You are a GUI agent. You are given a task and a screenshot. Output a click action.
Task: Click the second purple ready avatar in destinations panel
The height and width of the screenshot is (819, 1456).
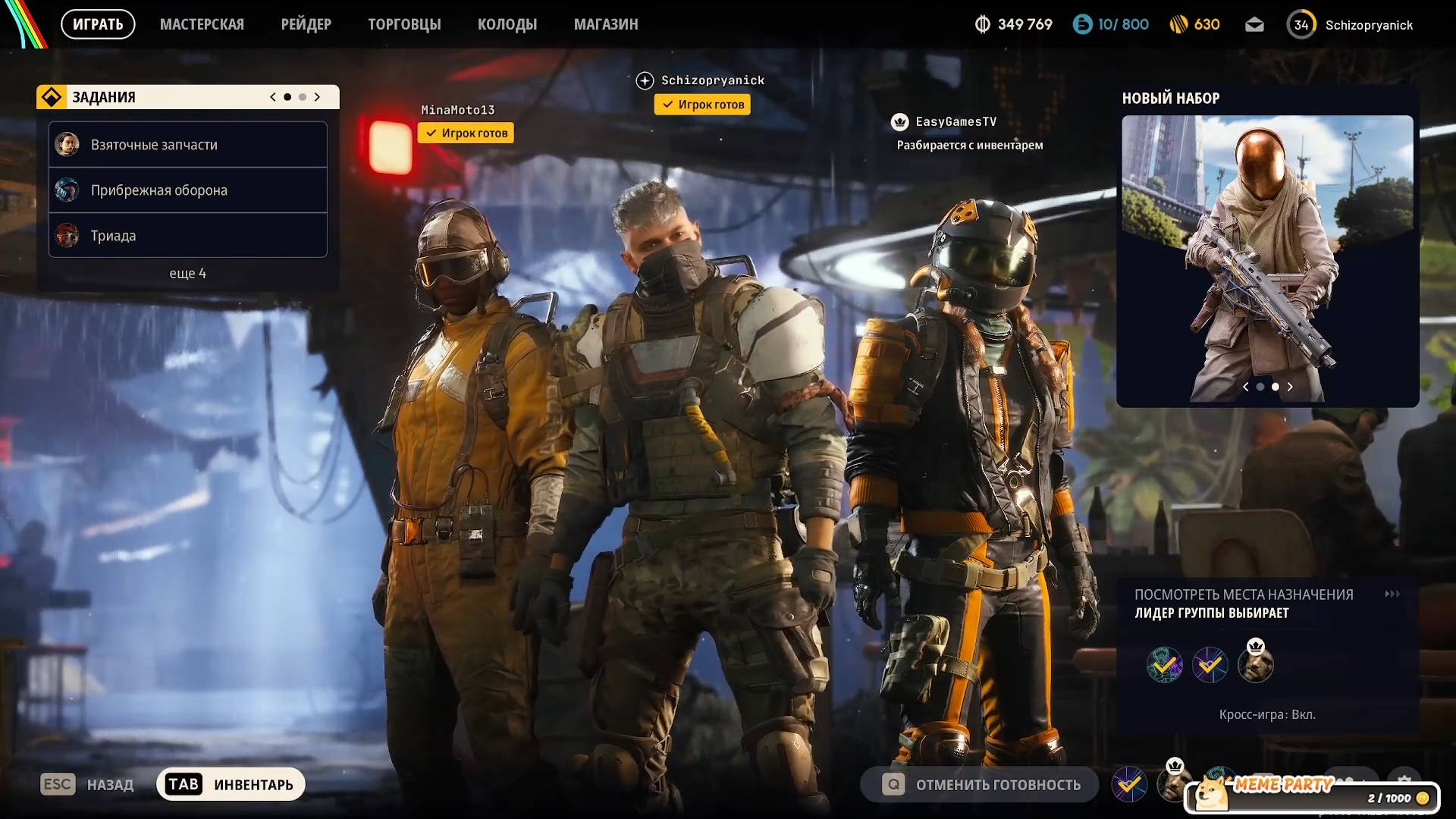tap(1210, 665)
